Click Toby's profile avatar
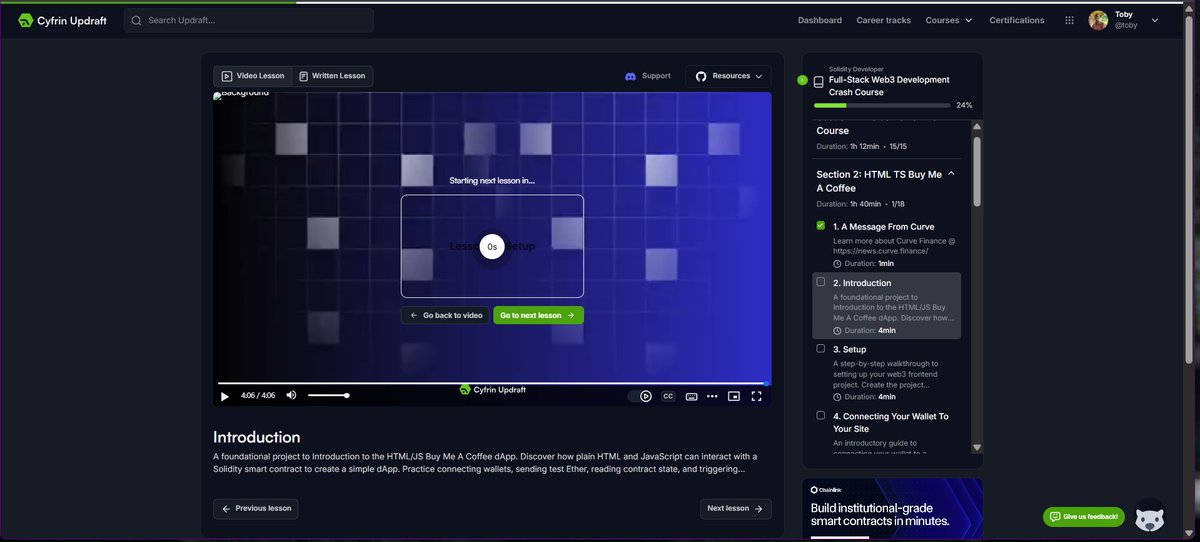The width and height of the screenshot is (1200, 542). tap(1098, 20)
